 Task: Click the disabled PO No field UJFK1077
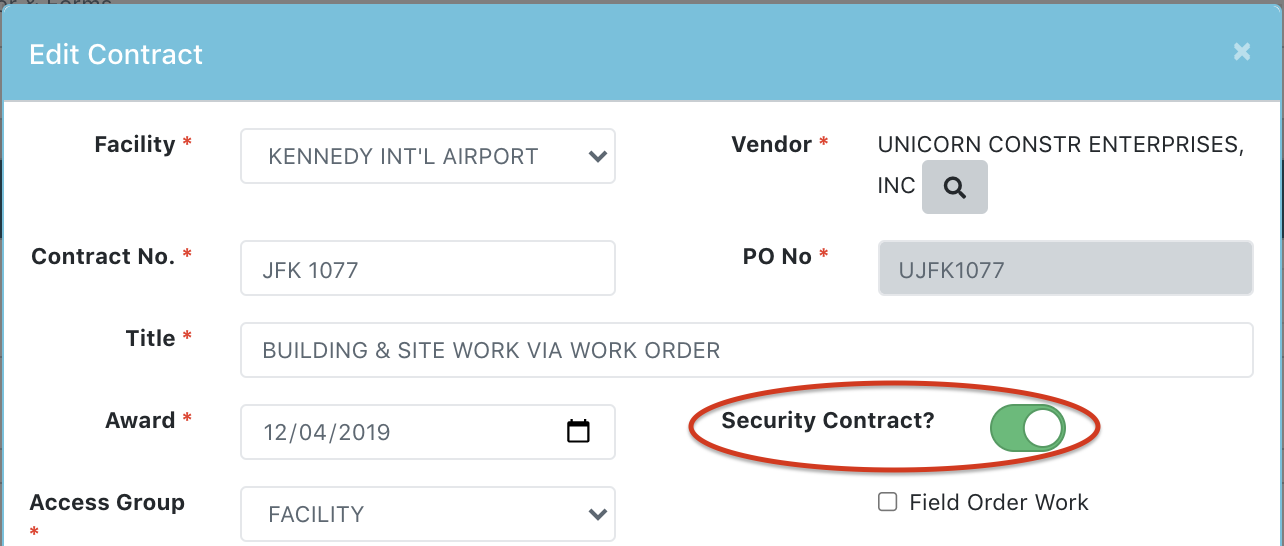[1065, 268]
